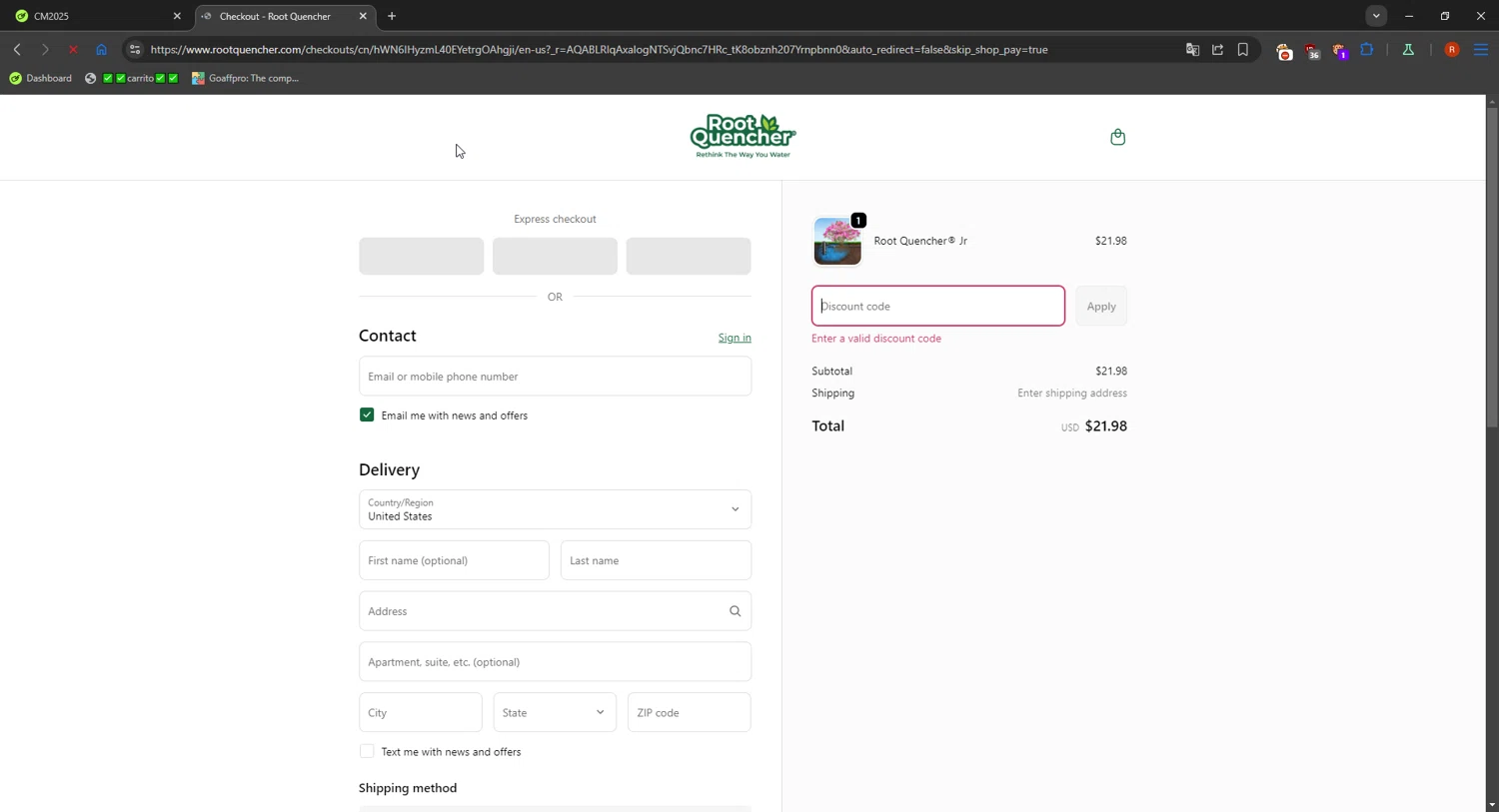Open the first blocker extension with red badge
Screen dimensions: 1499x812
[1284, 51]
